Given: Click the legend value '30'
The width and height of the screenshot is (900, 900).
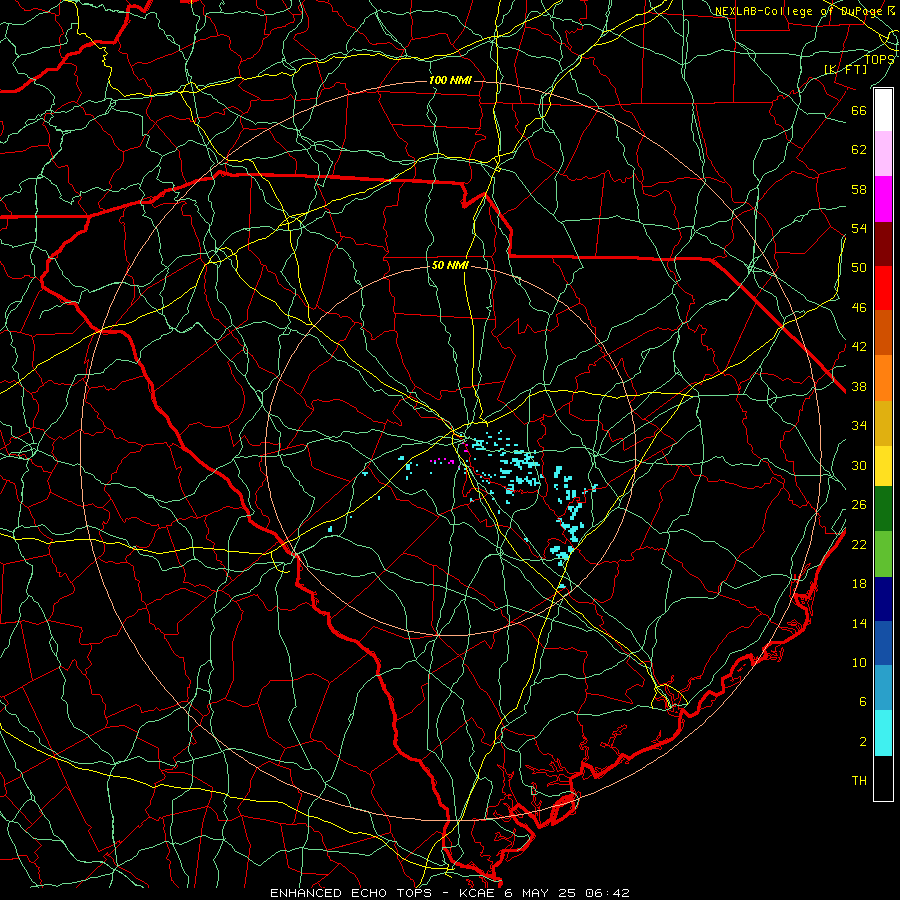Looking at the screenshot, I should click(859, 465).
